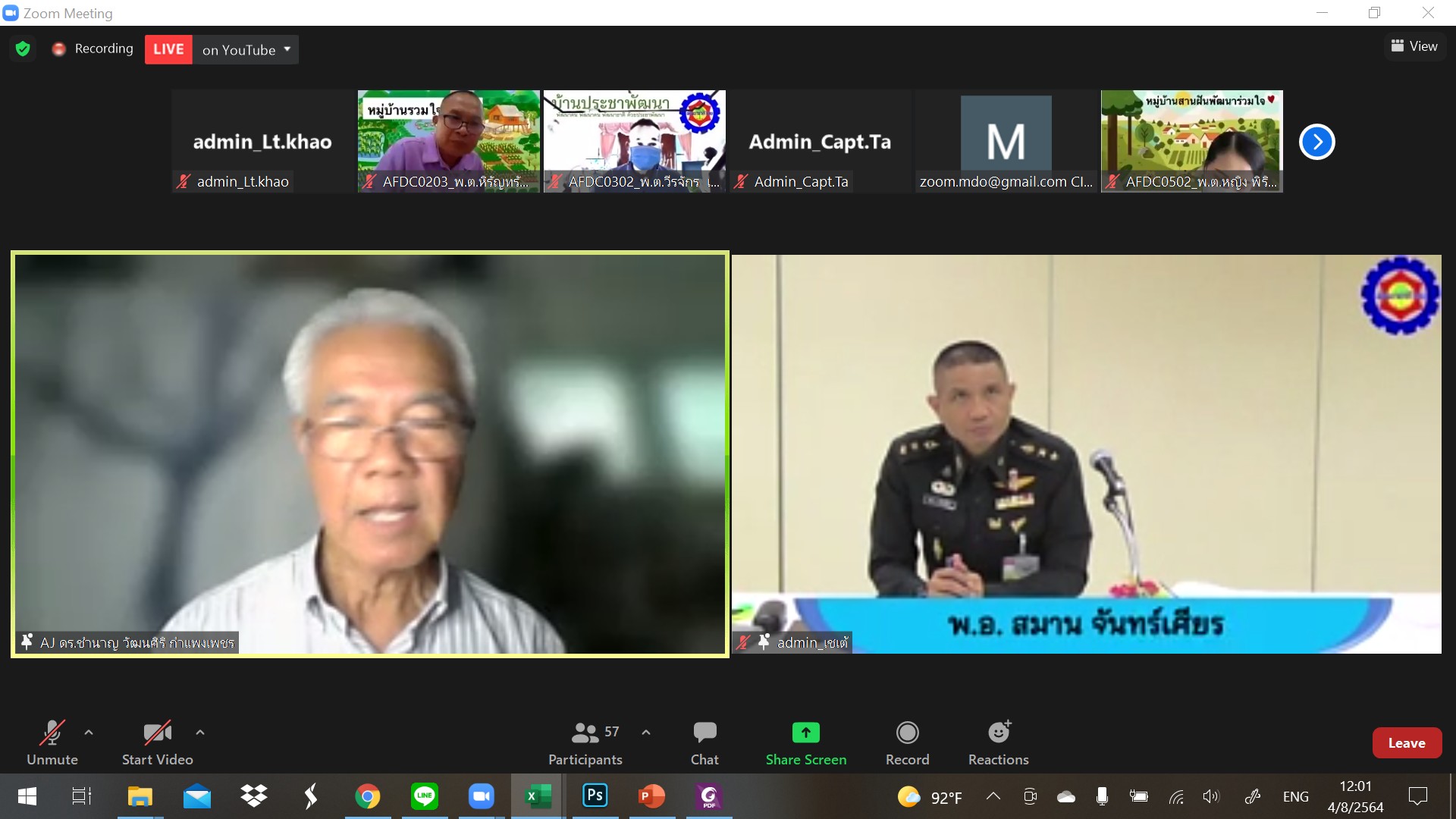
Task: Open the View layout menu
Action: (1414, 46)
